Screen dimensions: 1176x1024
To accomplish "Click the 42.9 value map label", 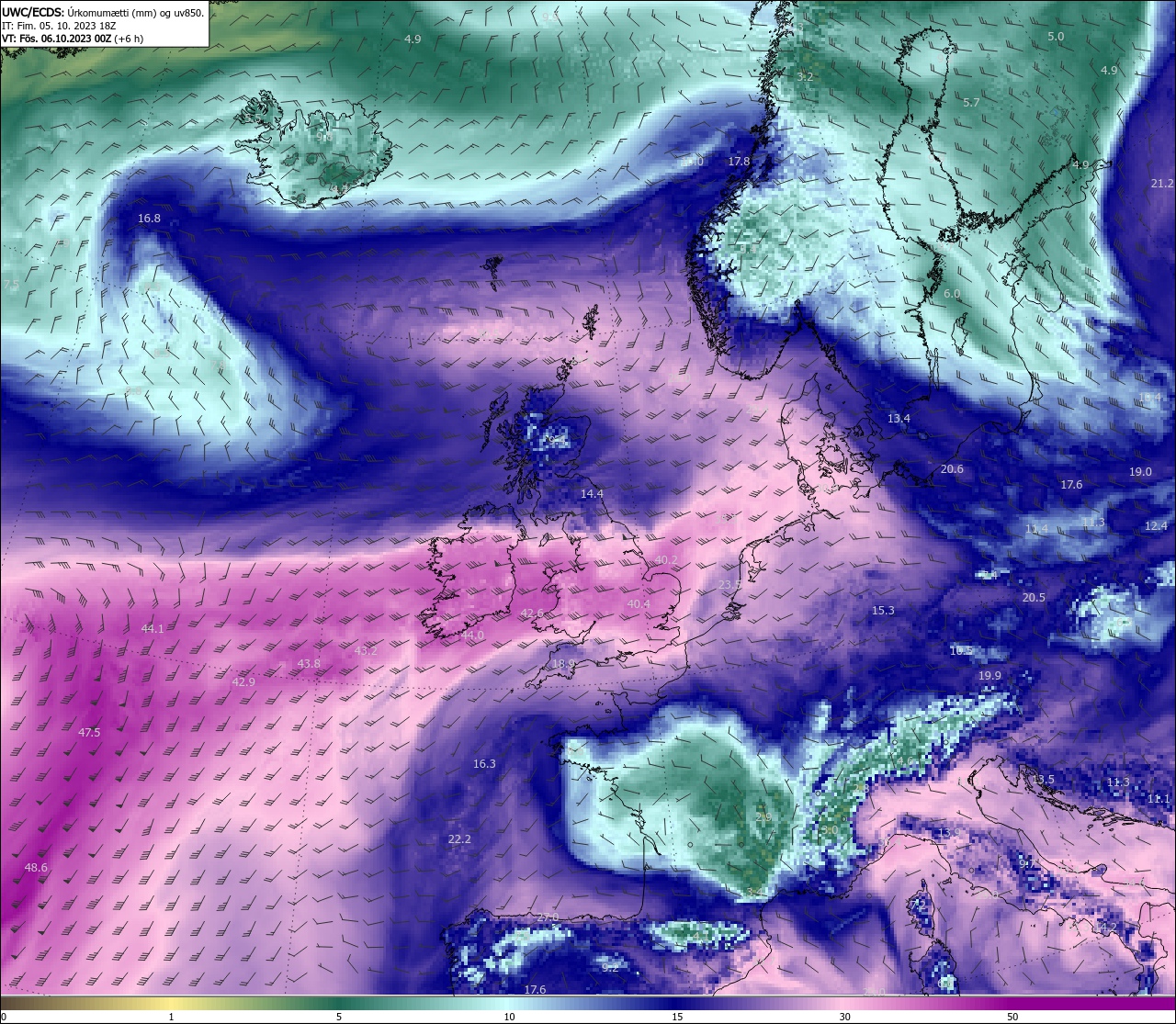I will coord(243,682).
